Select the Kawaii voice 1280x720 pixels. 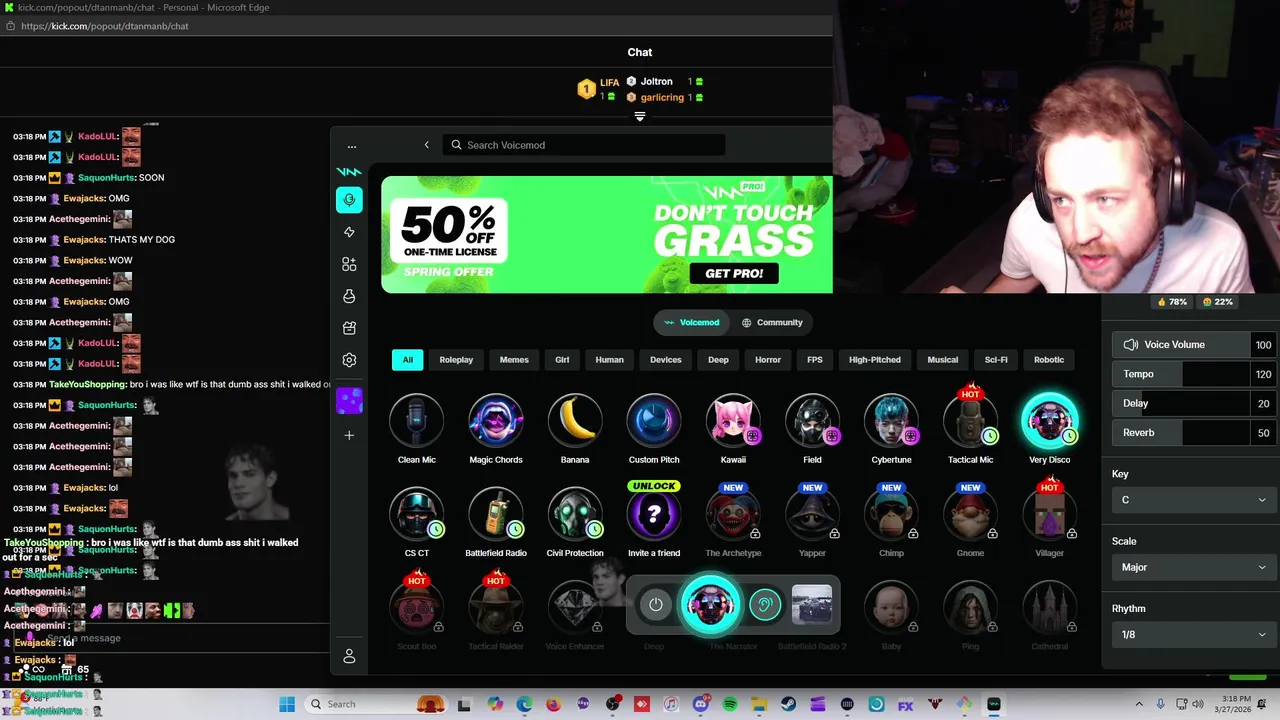click(733, 421)
